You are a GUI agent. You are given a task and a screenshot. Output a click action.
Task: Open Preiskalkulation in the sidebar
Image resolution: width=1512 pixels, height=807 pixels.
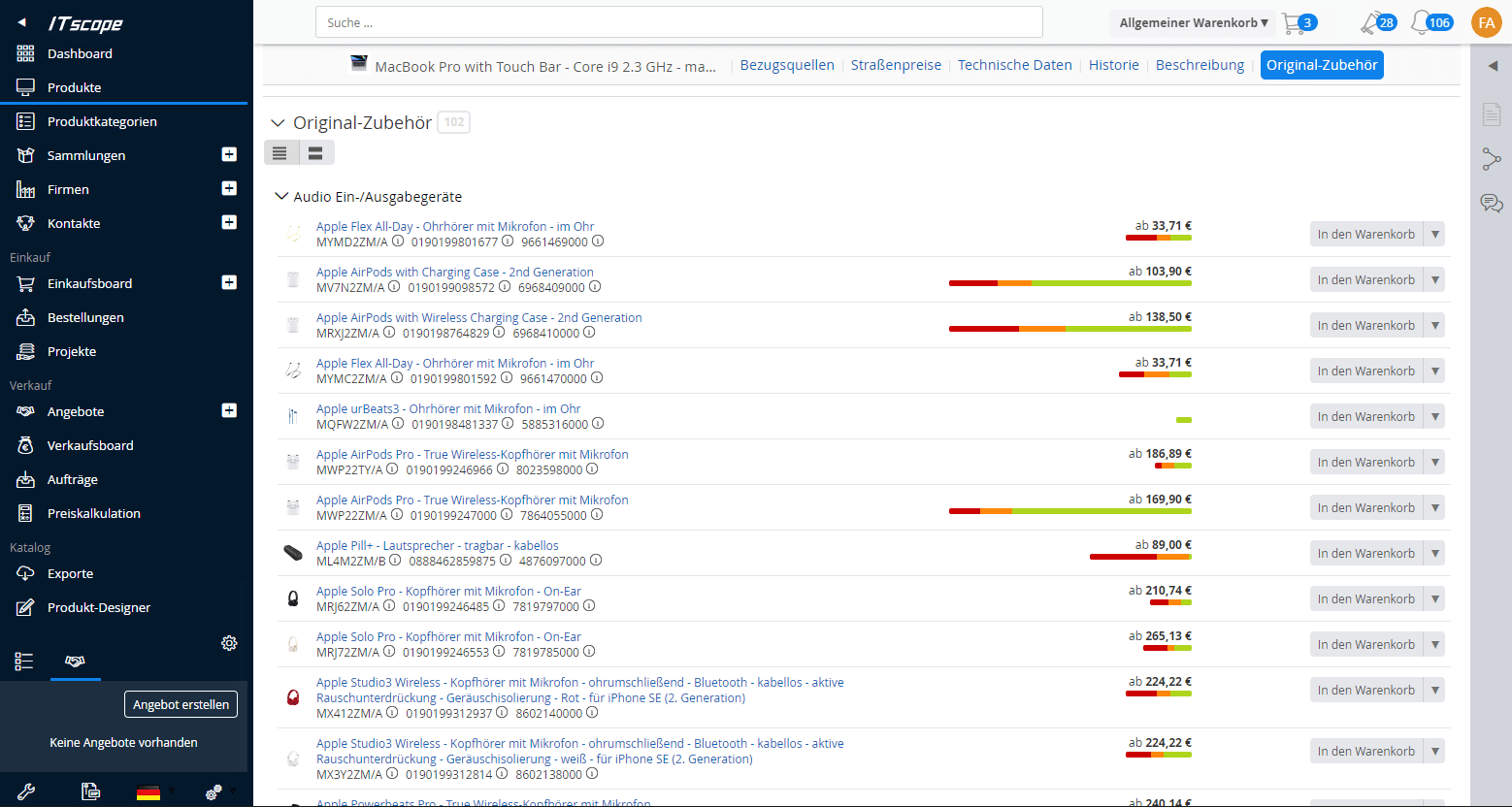coord(94,513)
